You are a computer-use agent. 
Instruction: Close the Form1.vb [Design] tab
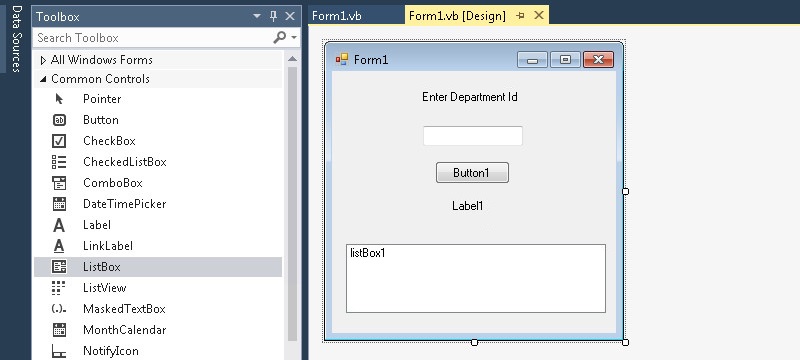tap(538, 16)
